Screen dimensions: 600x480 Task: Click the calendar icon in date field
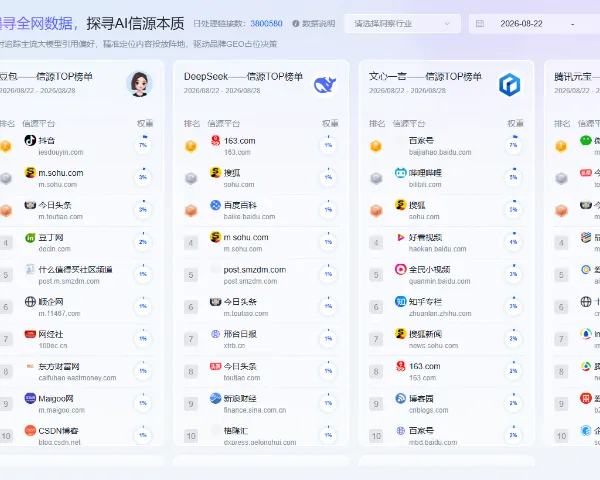[480, 24]
